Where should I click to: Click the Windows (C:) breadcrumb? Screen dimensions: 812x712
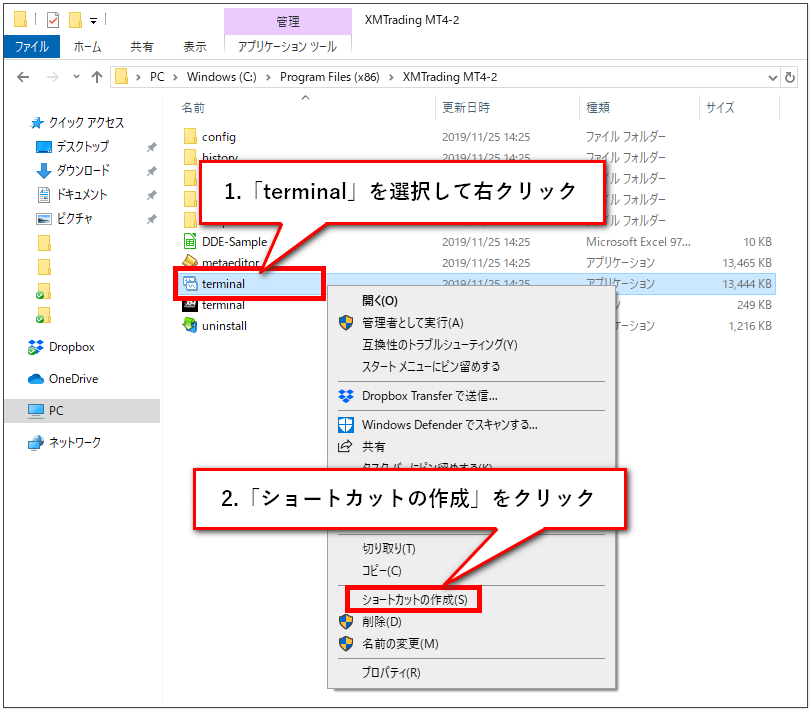222,77
